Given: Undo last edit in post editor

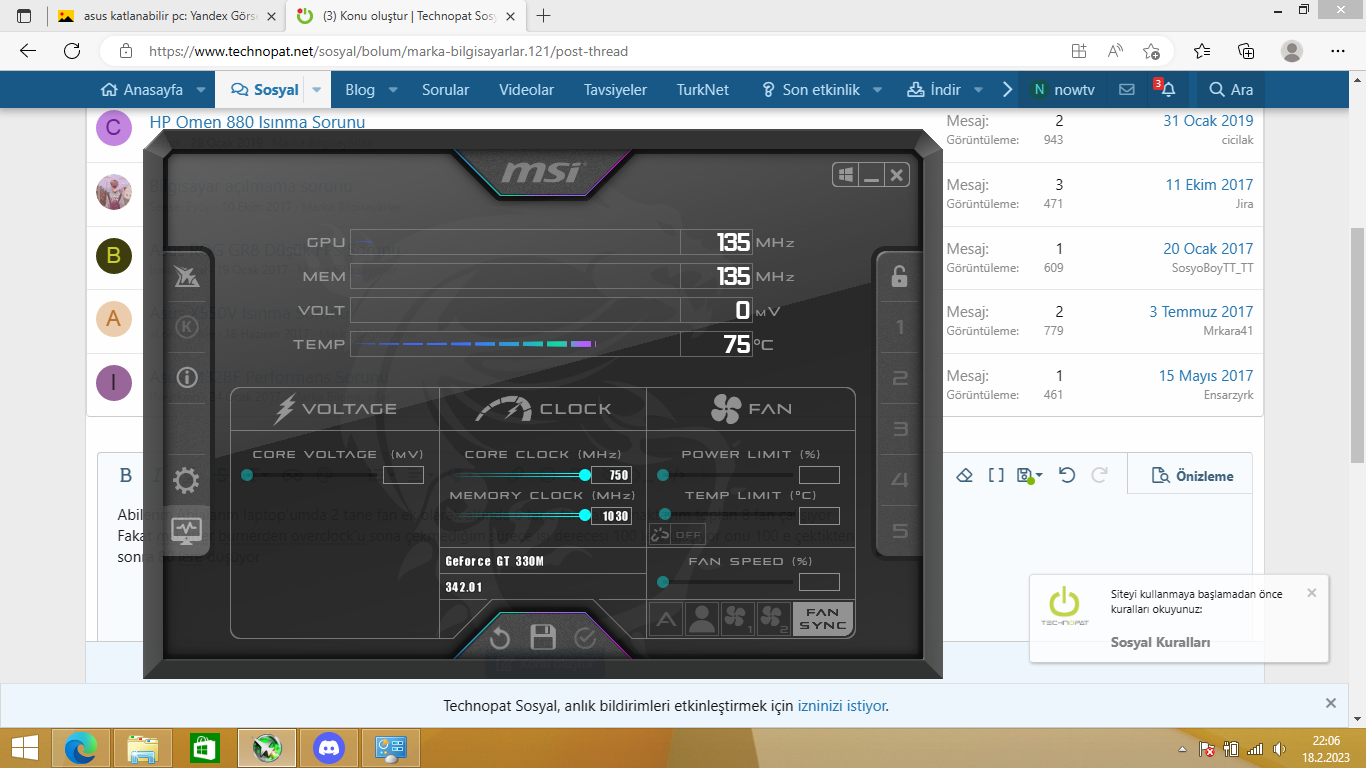Looking at the screenshot, I should (x=1067, y=475).
